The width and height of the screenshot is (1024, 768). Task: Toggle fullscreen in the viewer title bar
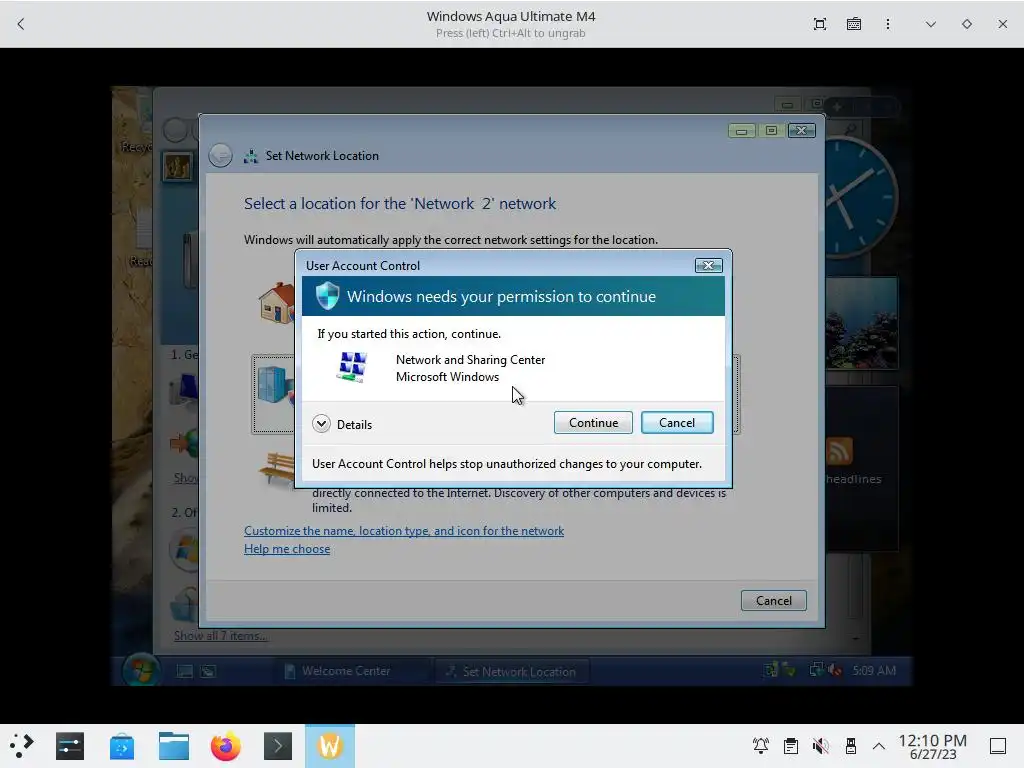coord(820,24)
